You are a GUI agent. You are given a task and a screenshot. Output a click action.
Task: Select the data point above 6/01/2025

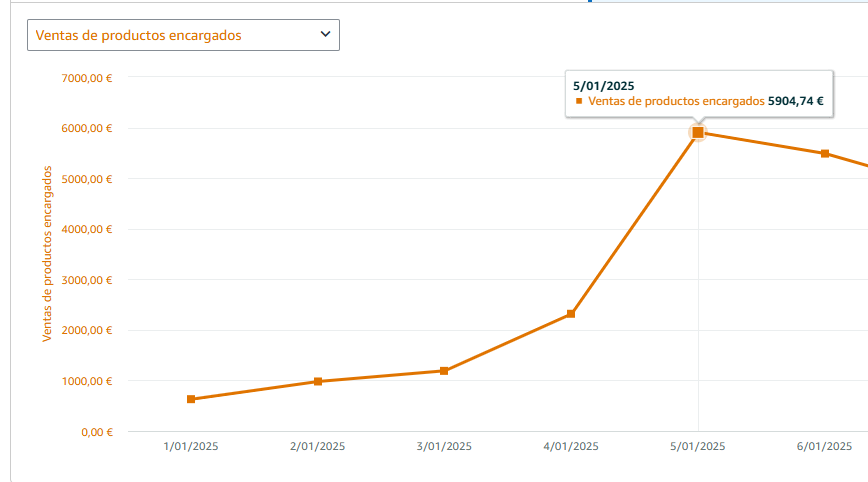coord(825,153)
